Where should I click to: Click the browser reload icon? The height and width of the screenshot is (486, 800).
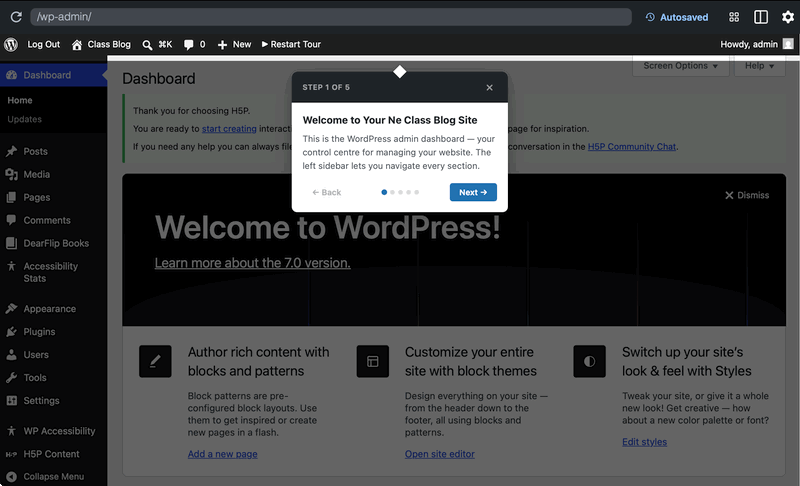(x=16, y=17)
